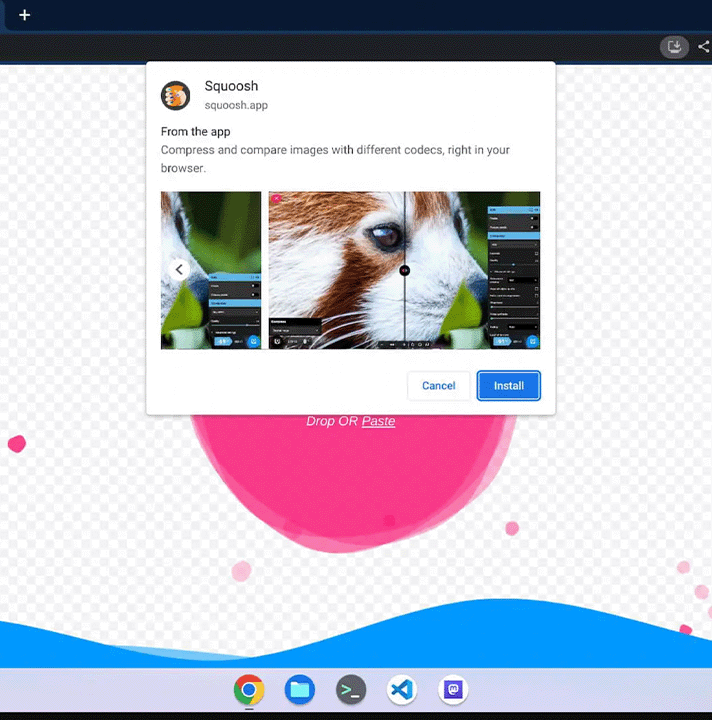Viewport: 712px width, 720px height.
Task: Click the install app icon in the address bar
Action: pos(674,46)
